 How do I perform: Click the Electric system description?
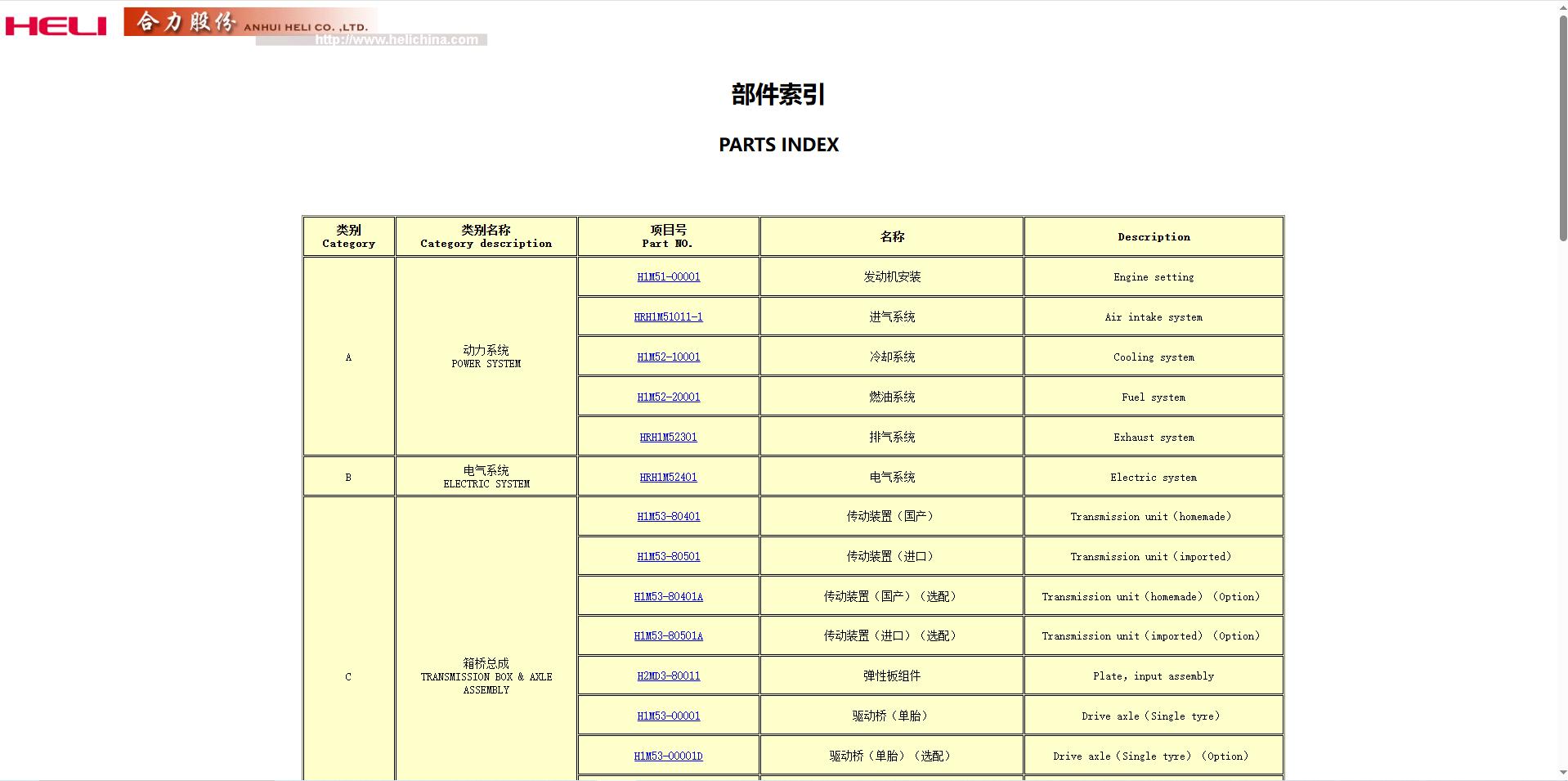pyautogui.click(x=1154, y=478)
